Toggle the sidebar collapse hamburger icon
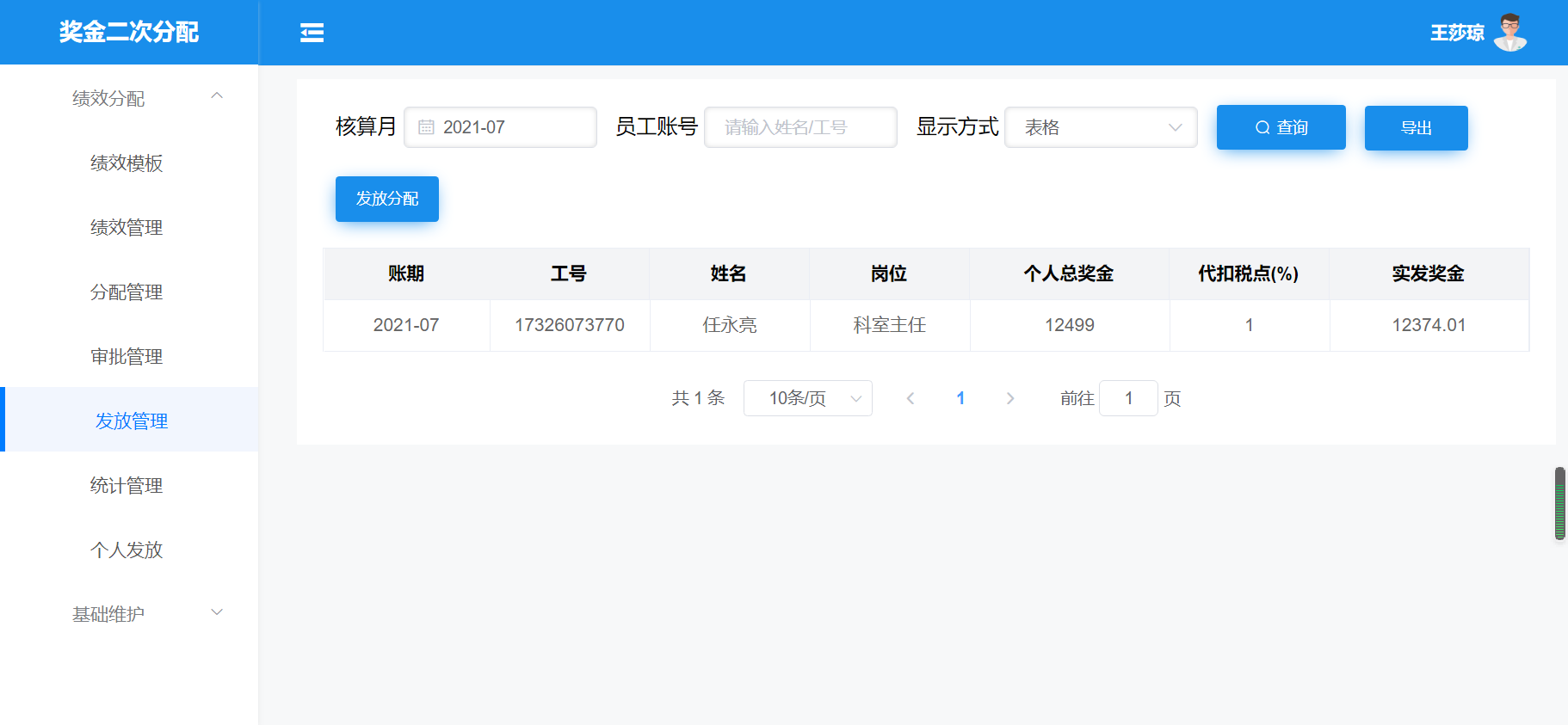Viewport: 1568px width, 725px height. pyautogui.click(x=312, y=33)
